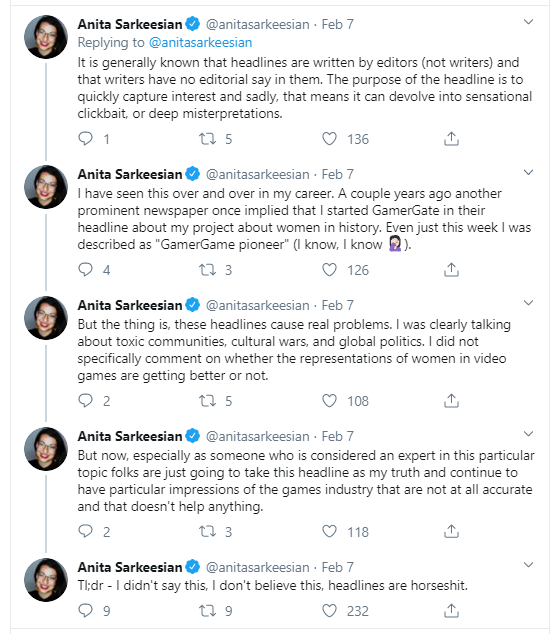Image resolution: width=560 pixels, height=634 pixels.
Task: Open Anita Sarkeesian's name on the first tweet
Action: coord(130,24)
